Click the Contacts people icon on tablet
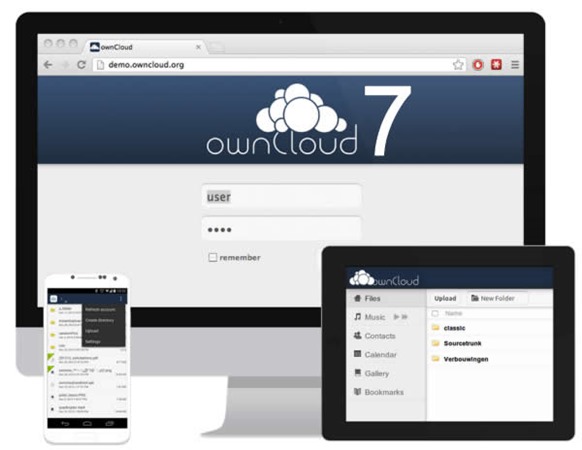The height and width of the screenshot is (450, 582). 357,335
